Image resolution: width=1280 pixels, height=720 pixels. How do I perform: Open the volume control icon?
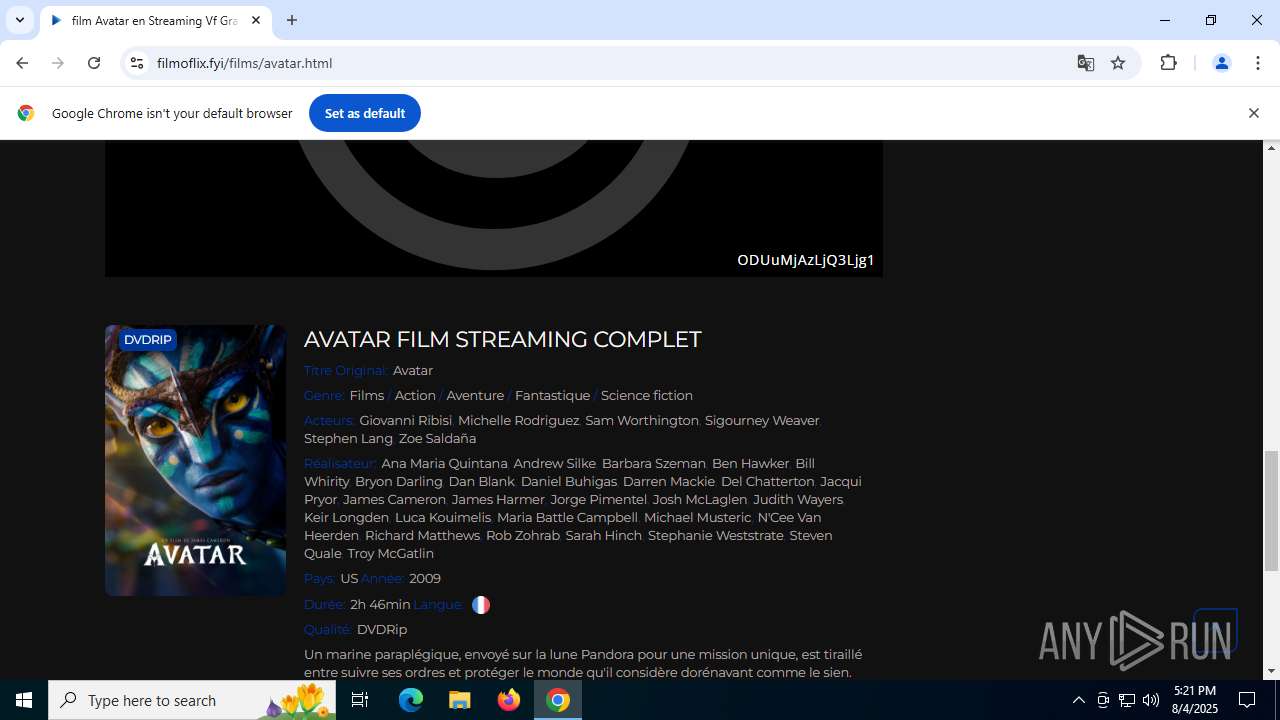[1151, 700]
